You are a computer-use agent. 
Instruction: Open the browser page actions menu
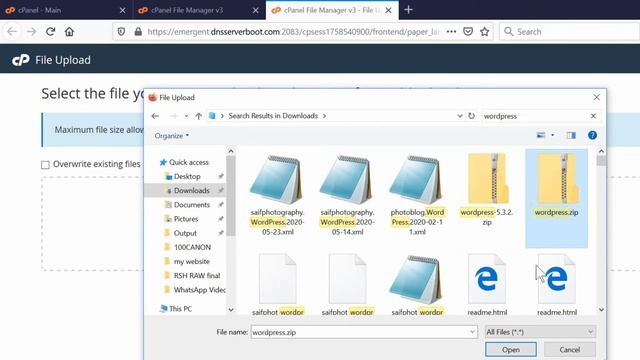451,31
